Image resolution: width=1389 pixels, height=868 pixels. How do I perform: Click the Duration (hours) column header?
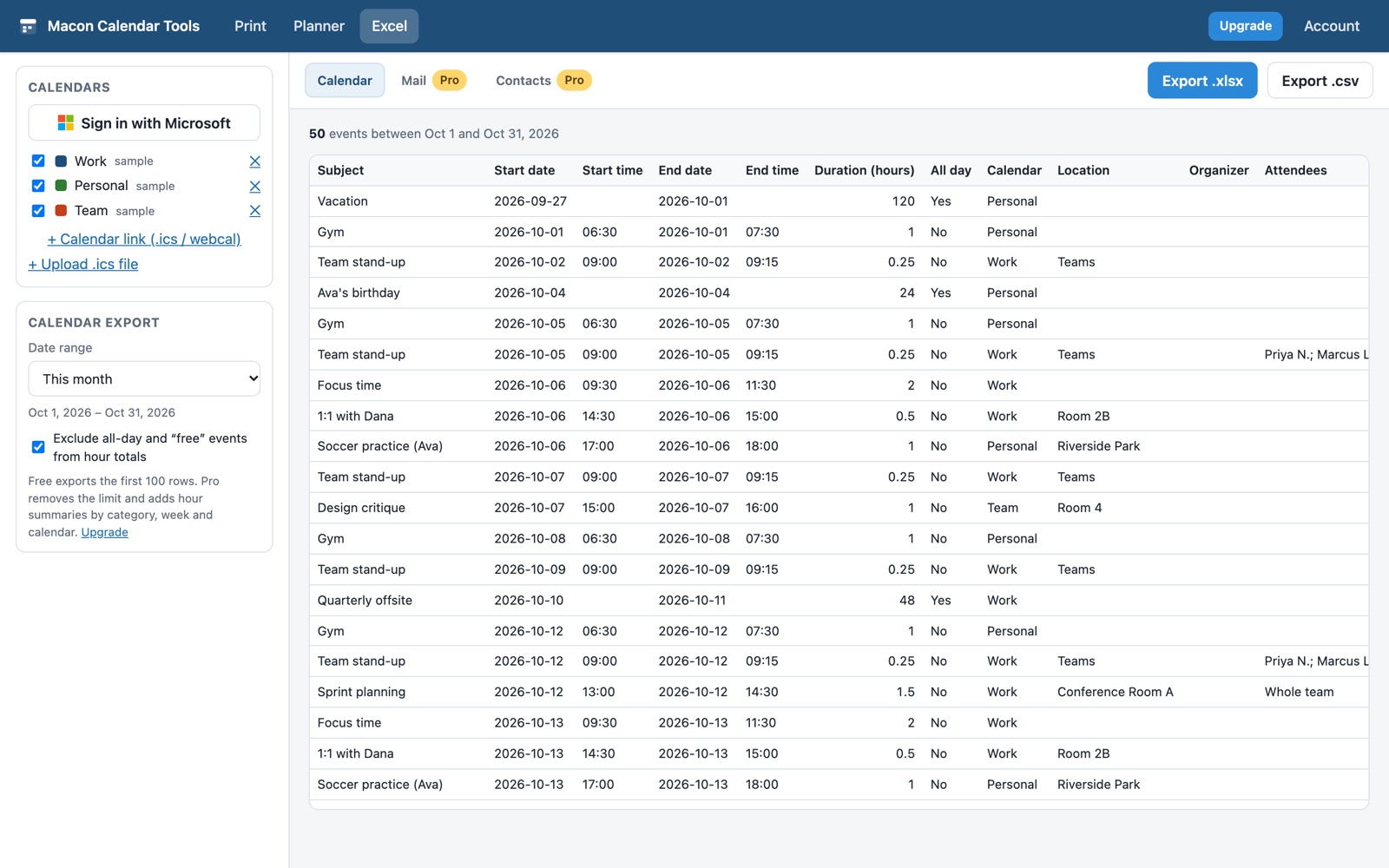pyautogui.click(x=864, y=170)
